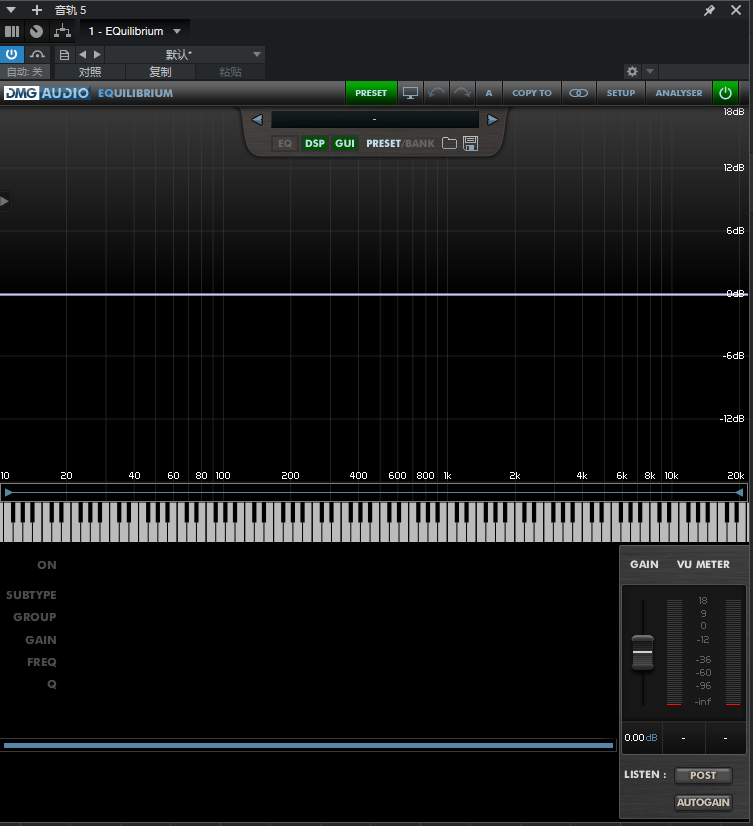
Task: Select PRESET in preset/bank switch
Action: click(383, 143)
